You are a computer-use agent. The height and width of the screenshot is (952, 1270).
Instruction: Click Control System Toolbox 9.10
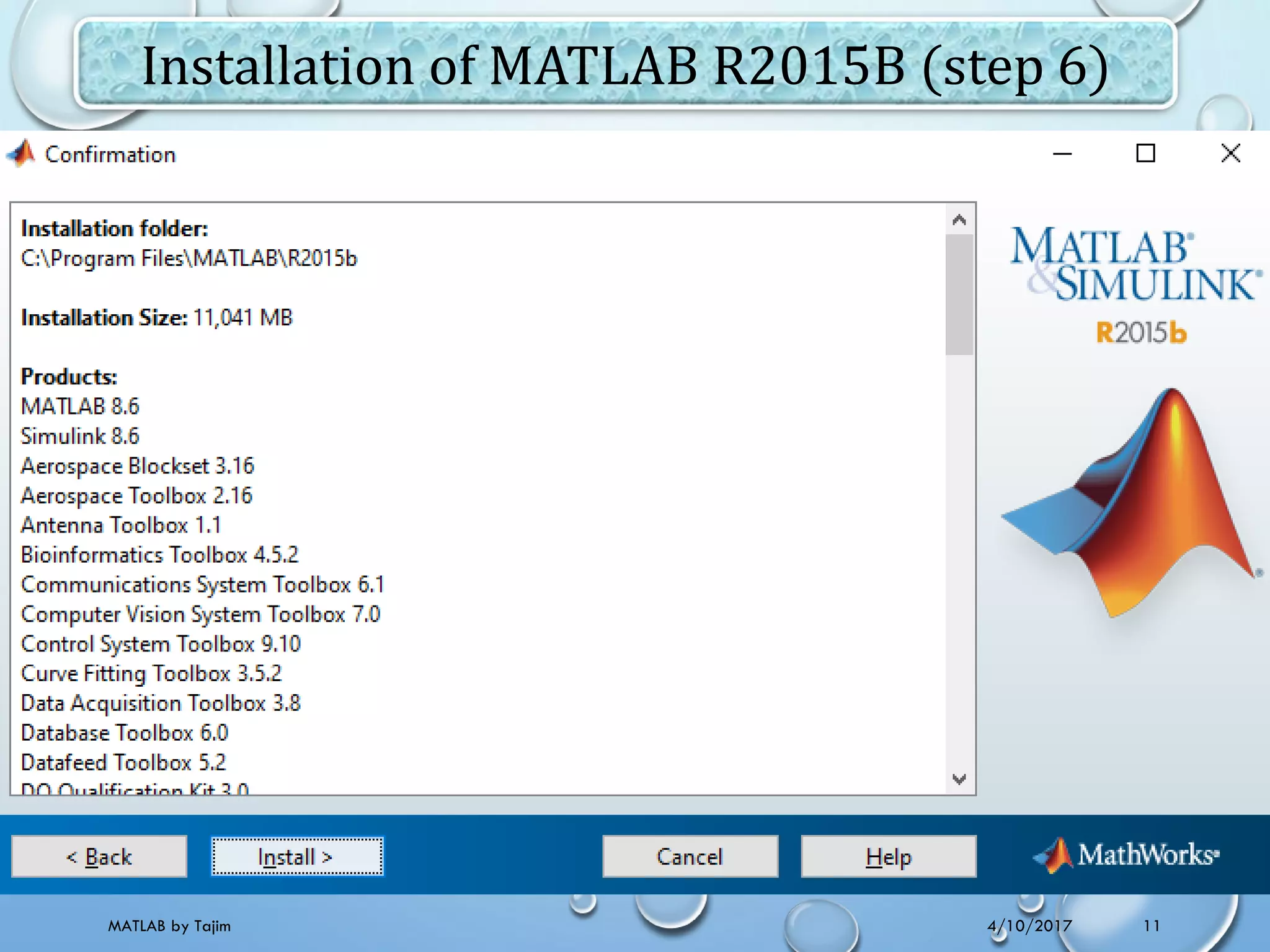tap(161, 644)
